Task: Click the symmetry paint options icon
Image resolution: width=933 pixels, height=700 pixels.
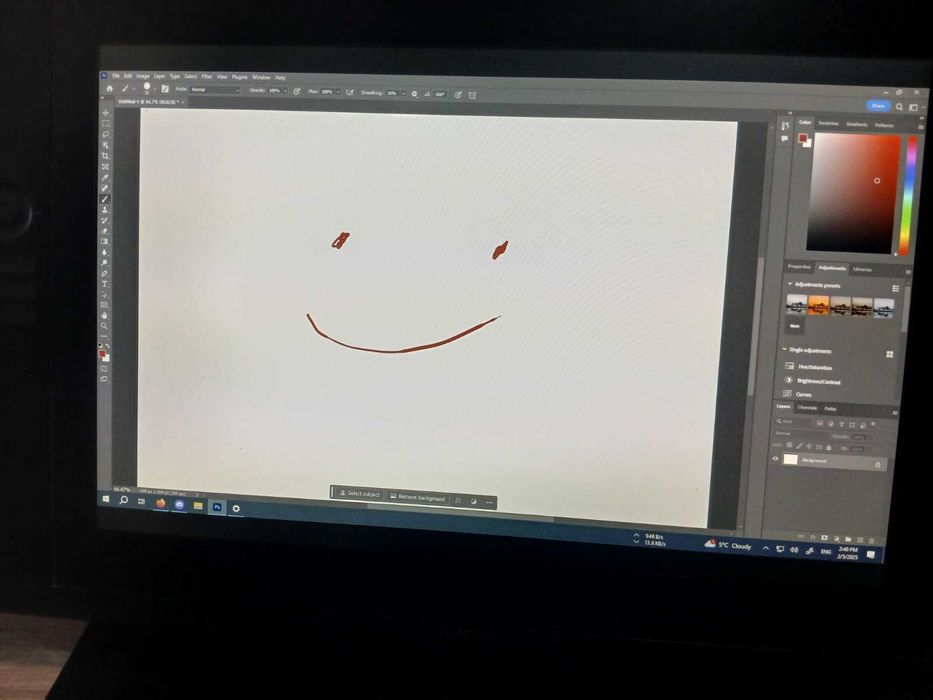Action: (472, 95)
